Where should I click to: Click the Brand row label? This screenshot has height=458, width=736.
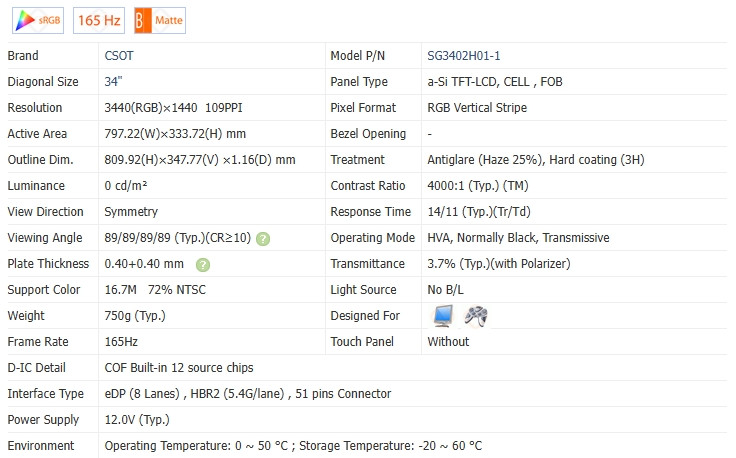(23, 56)
